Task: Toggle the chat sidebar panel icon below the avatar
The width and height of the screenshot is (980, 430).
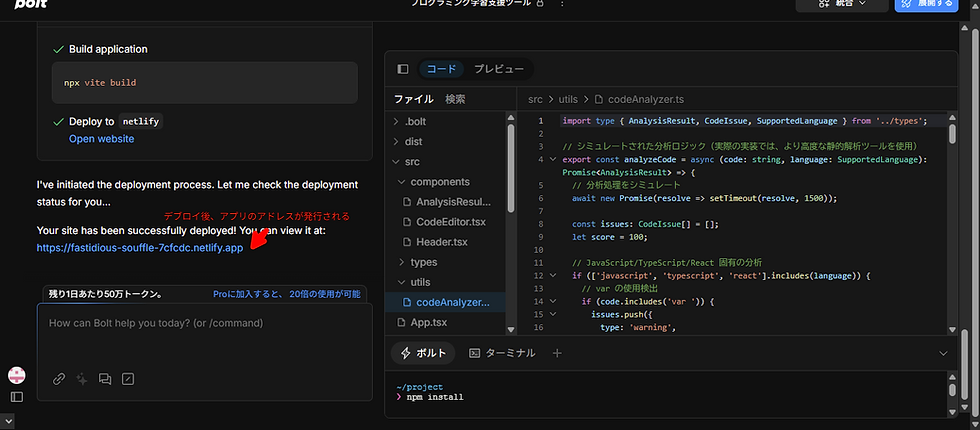Action: click(x=17, y=397)
